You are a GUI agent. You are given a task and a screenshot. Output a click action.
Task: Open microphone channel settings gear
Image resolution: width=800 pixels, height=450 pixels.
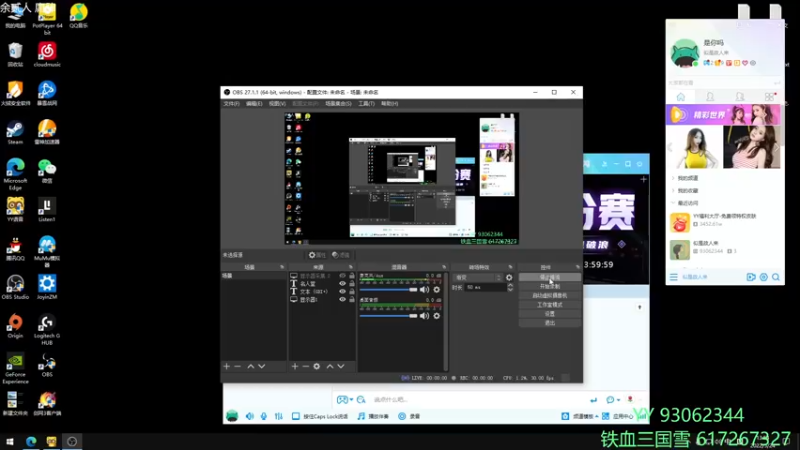[437, 289]
